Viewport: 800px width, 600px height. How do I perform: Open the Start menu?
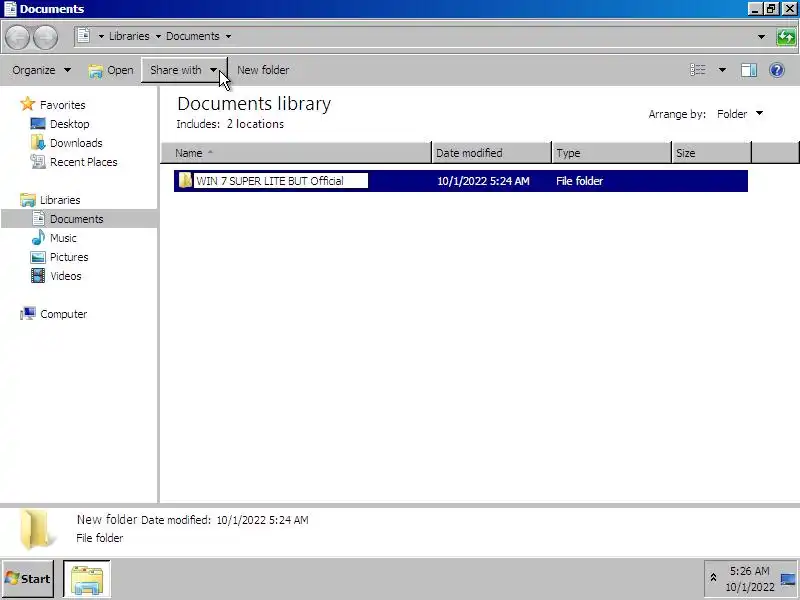[x=28, y=579]
